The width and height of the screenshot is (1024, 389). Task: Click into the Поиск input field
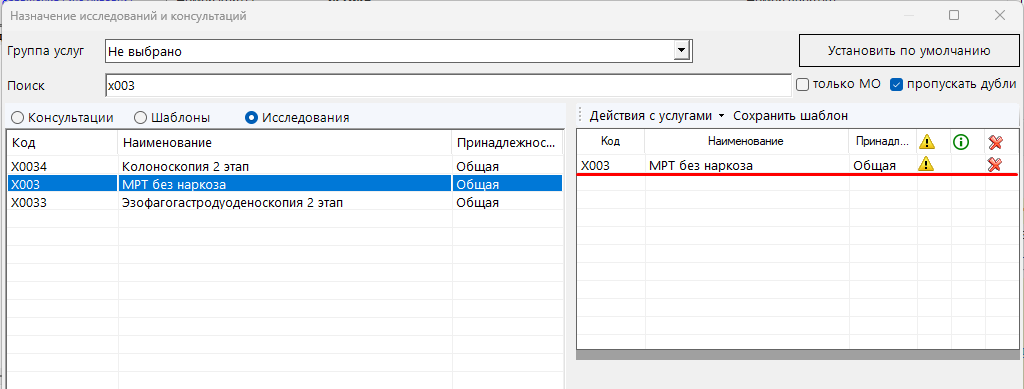448,85
